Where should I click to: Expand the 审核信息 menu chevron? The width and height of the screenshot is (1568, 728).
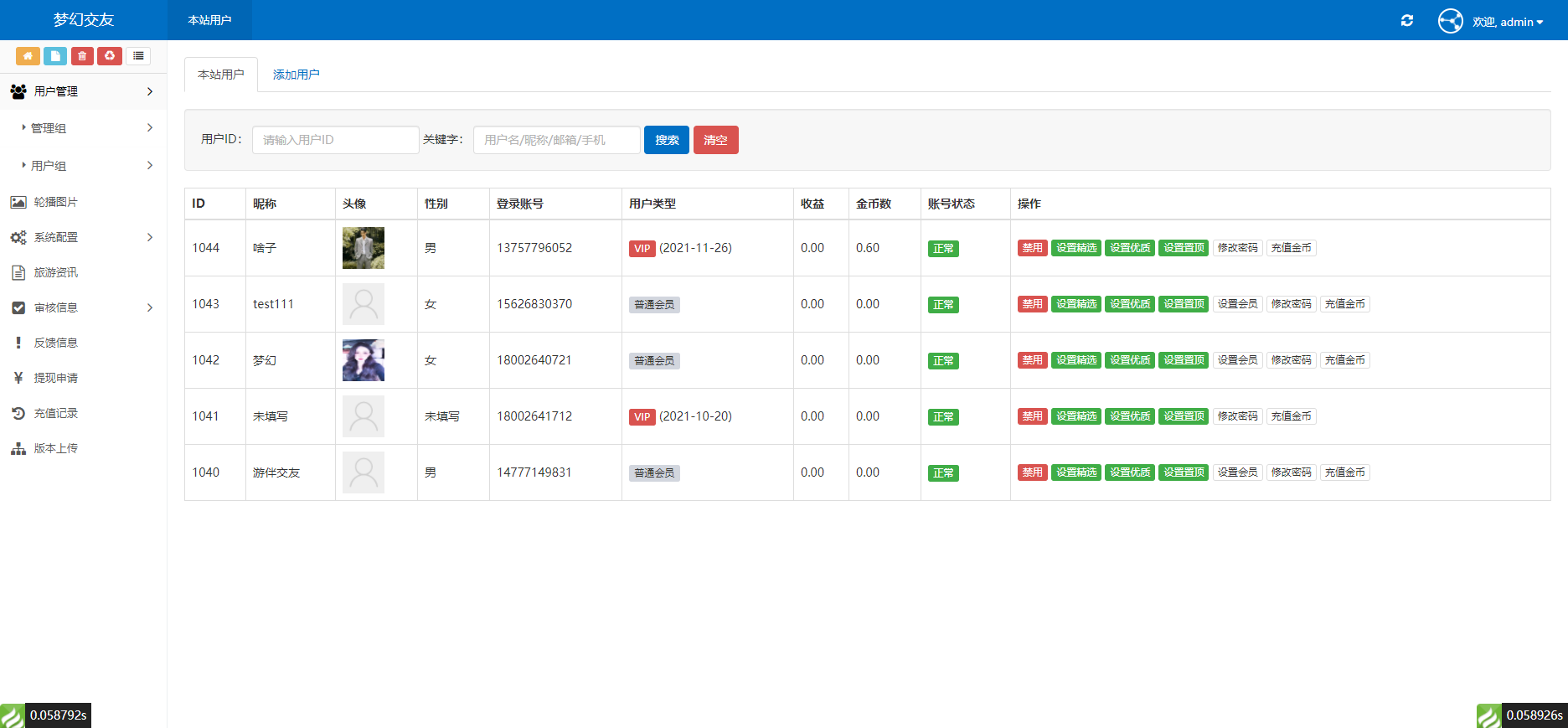point(150,307)
